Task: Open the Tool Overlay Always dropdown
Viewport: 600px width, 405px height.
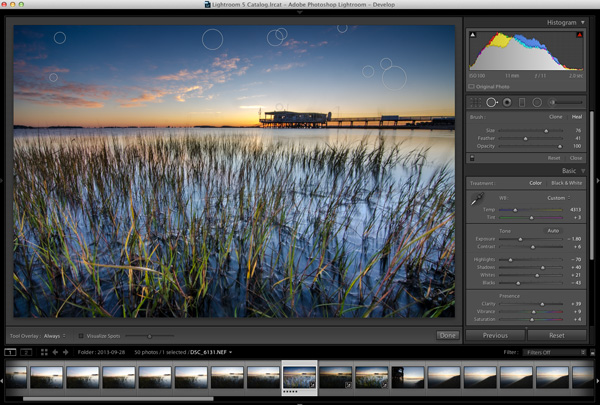Action: pyautogui.click(x=55, y=336)
